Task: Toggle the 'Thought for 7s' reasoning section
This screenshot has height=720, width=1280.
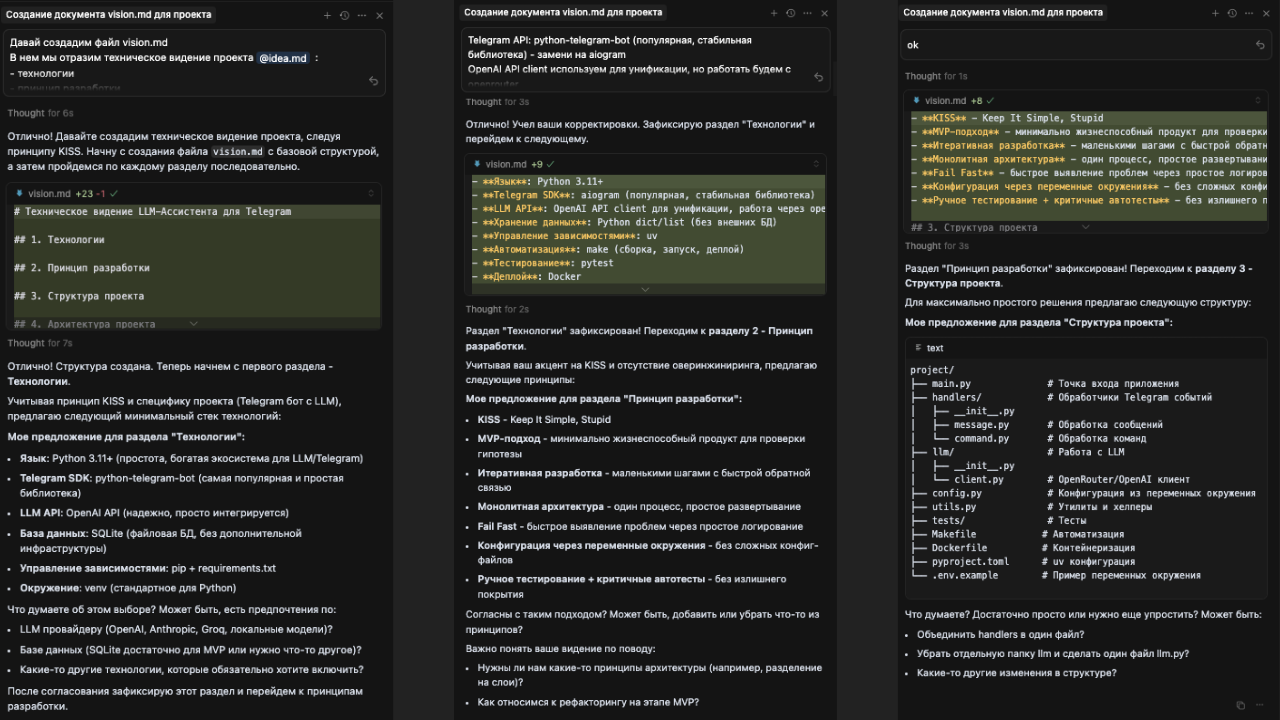Action: tap(40, 343)
